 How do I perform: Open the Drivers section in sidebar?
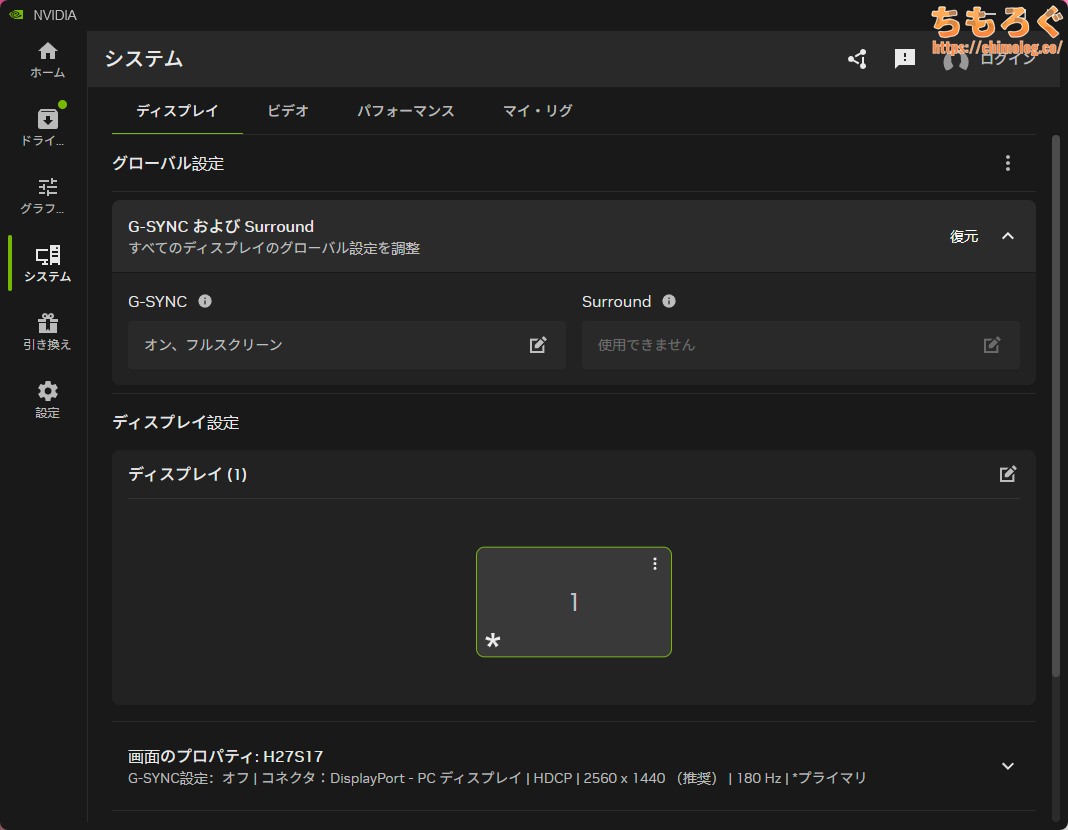[47, 127]
